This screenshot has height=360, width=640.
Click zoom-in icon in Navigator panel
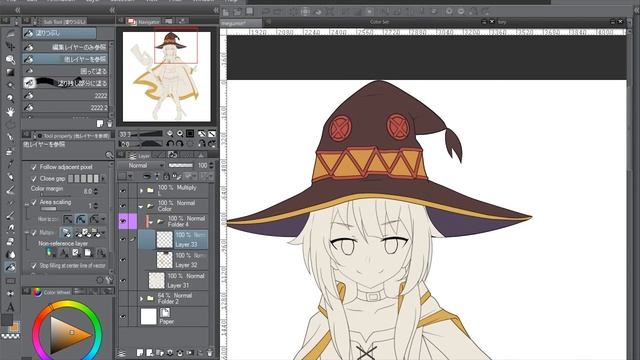tap(180, 133)
